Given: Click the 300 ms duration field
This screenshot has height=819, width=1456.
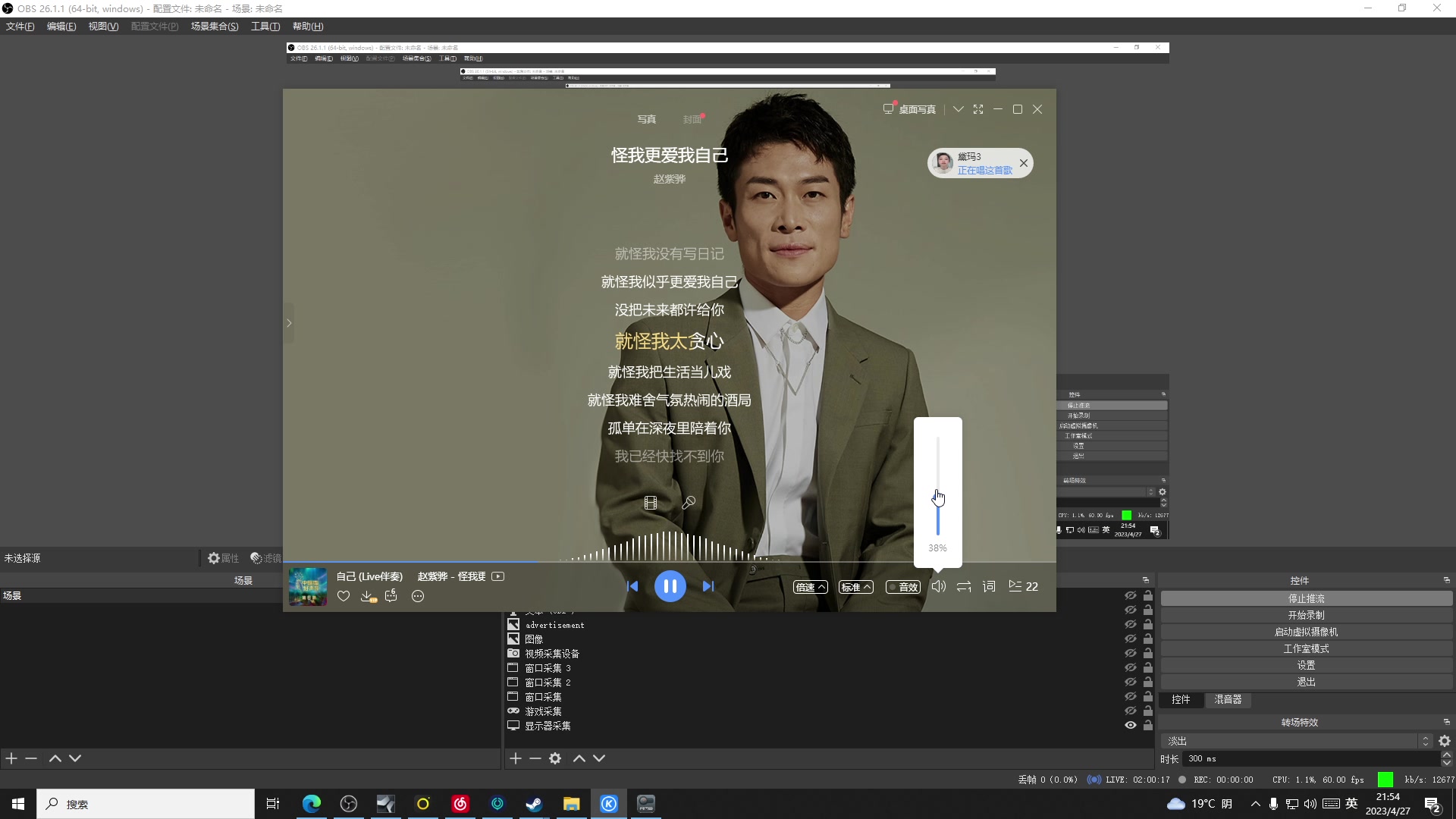Looking at the screenshot, I should (1312, 758).
